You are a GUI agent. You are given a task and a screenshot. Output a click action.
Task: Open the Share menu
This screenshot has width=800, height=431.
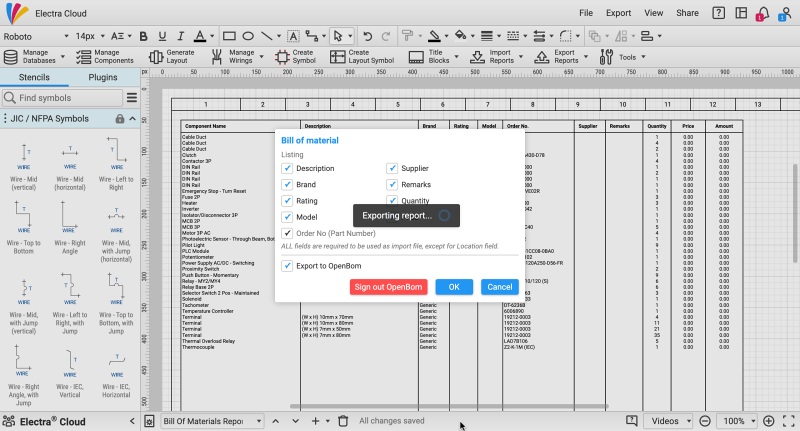coord(687,13)
